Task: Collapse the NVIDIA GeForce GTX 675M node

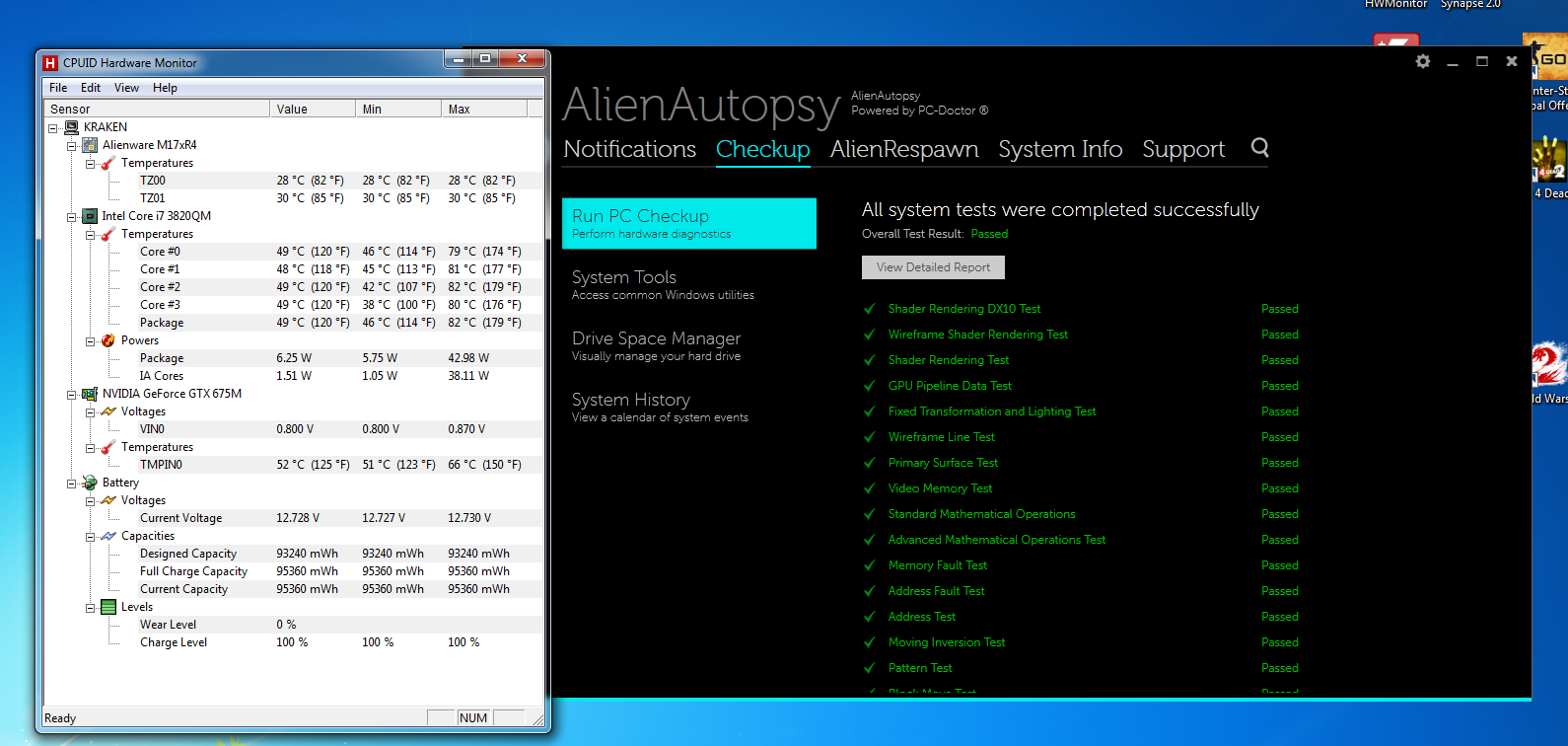Action: 72,395
